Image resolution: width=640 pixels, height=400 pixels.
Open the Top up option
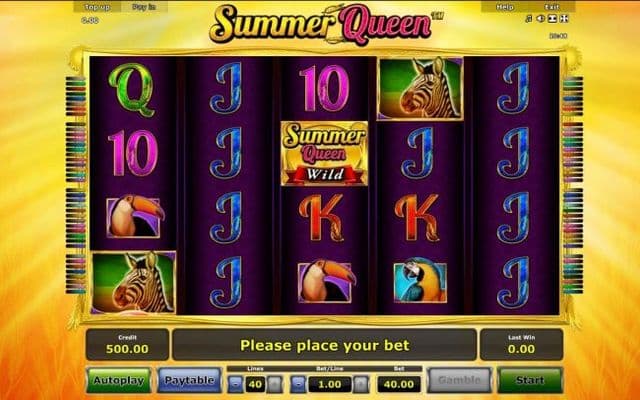97,7
